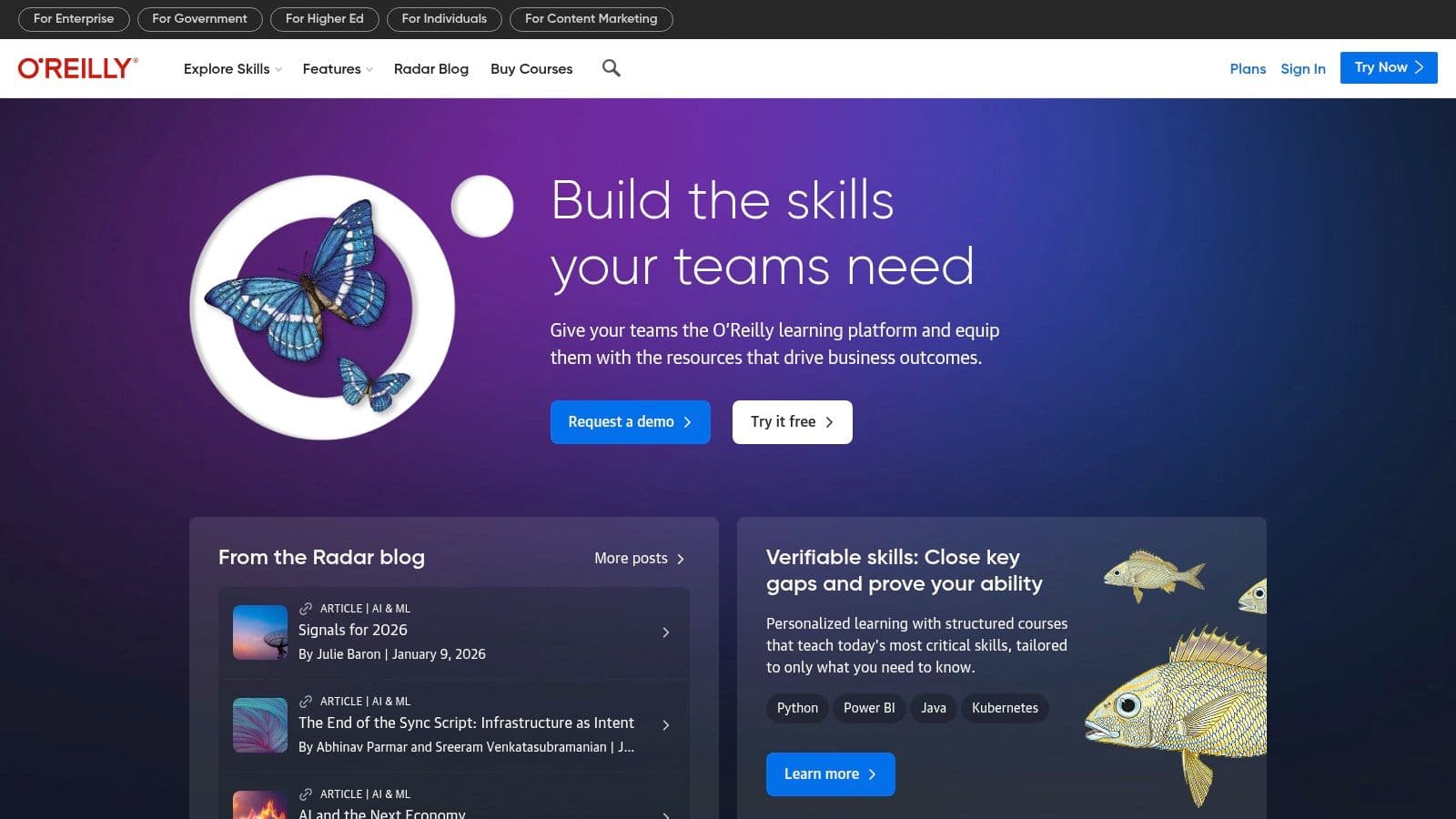1456x819 pixels.
Task: Click the arrow on the Sync Script article row
Action: [x=666, y=725]
